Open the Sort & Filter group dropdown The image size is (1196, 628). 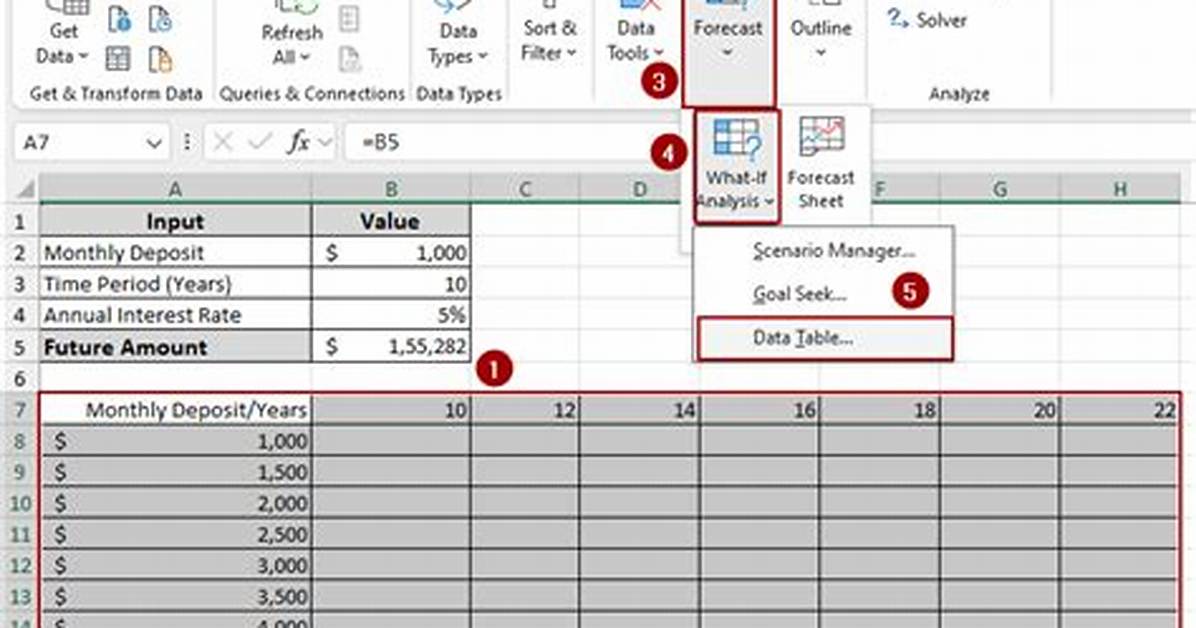pos(549,34)
